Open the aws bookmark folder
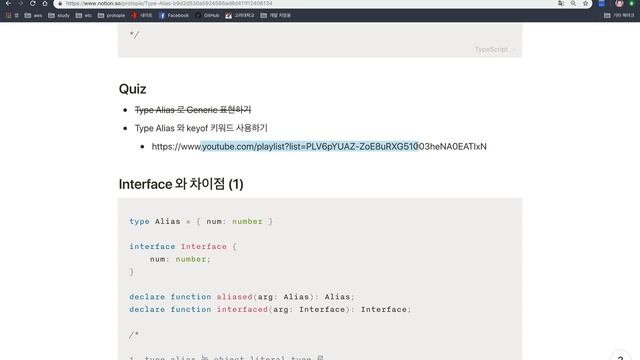Viewport: 640px width, 360px height. [x=33, y=16]
